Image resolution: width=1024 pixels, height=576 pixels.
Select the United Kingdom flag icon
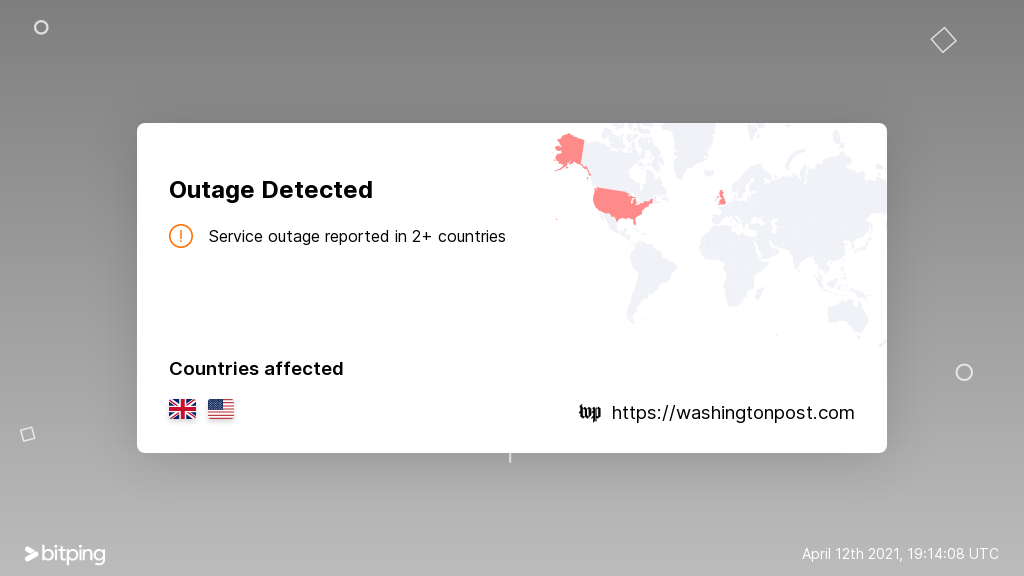182,409
